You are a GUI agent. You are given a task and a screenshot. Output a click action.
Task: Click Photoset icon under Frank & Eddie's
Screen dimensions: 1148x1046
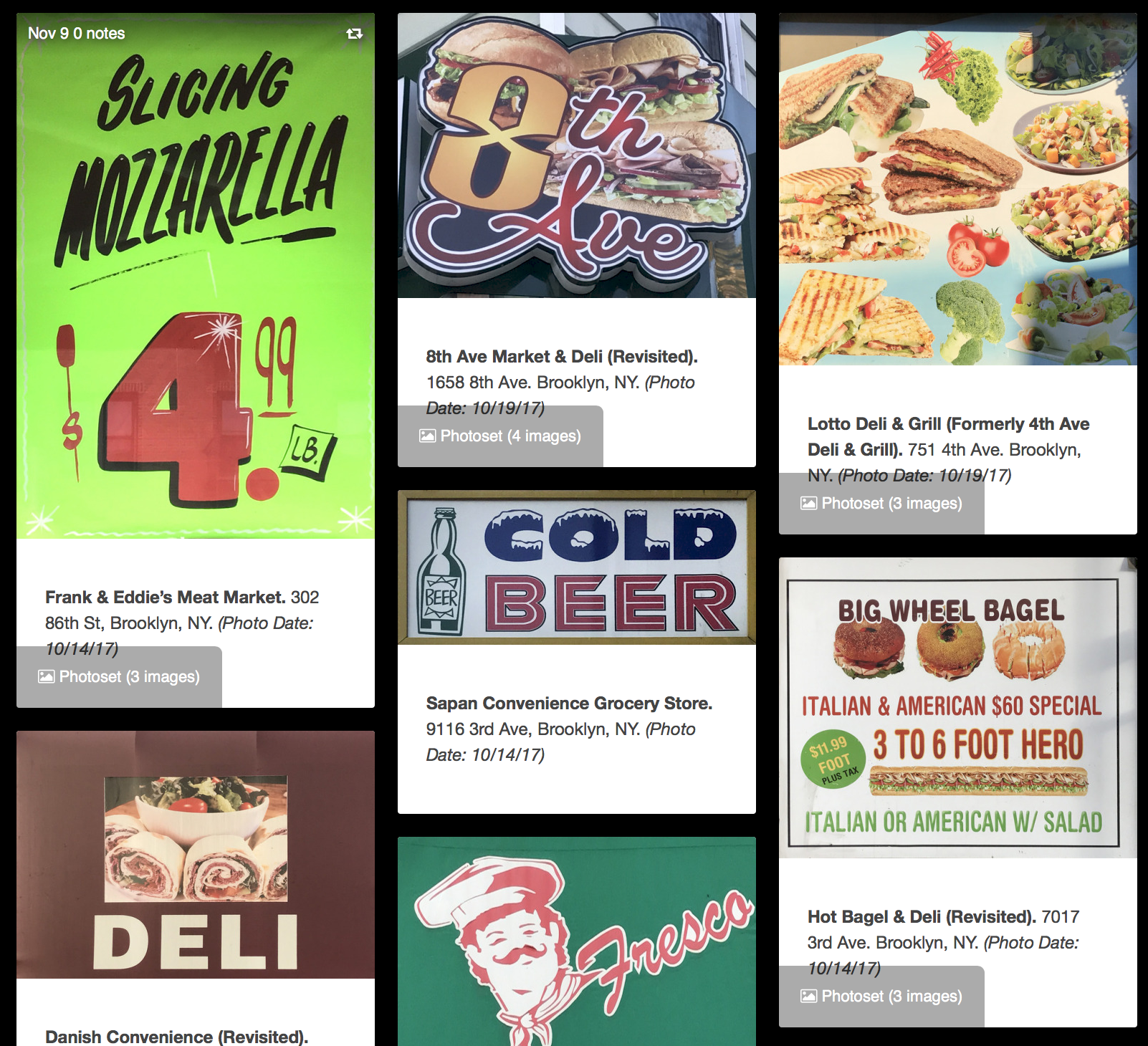tap(47, 676)
